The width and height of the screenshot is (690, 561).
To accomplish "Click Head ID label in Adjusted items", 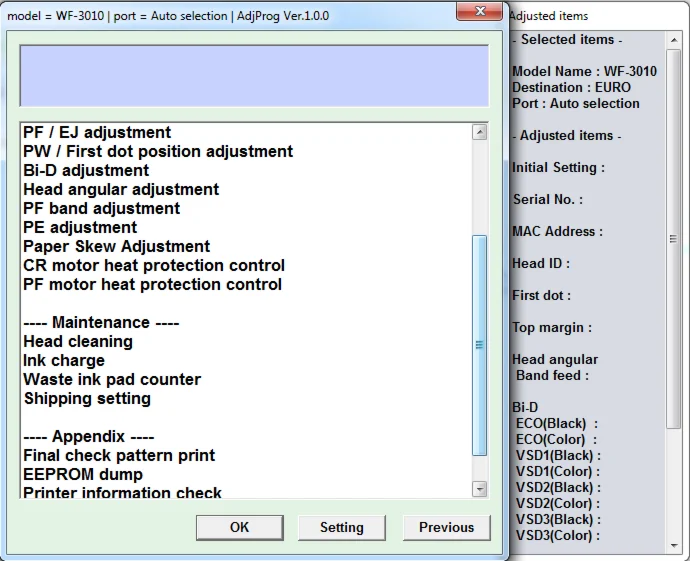I will coord(541,264).
